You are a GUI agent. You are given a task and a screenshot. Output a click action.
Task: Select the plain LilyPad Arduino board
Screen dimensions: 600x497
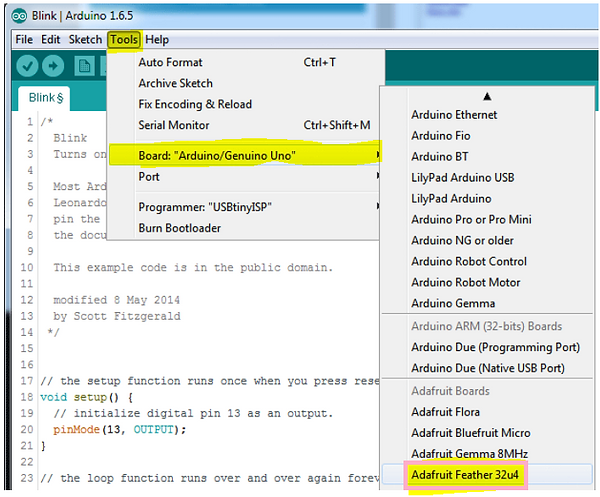tap(487, 199)
